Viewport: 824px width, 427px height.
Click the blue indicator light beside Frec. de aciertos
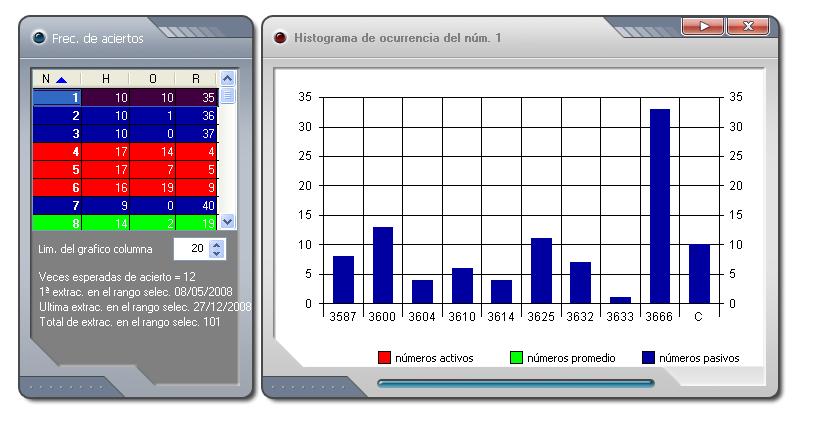(39, 38)
